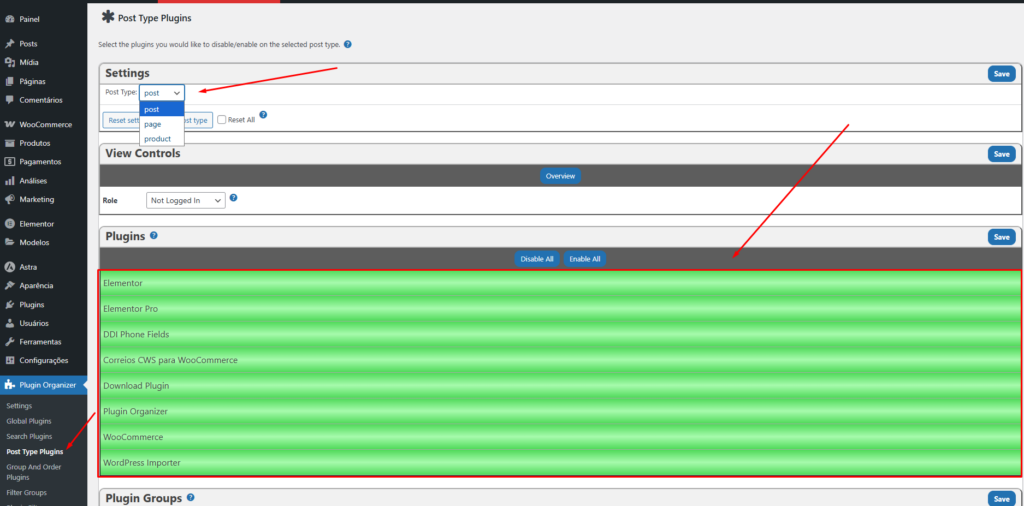Screen dimensions: 1024x506
Task: Toggle the Elementor Pro plugin row
Action: [x=560, y=309]
